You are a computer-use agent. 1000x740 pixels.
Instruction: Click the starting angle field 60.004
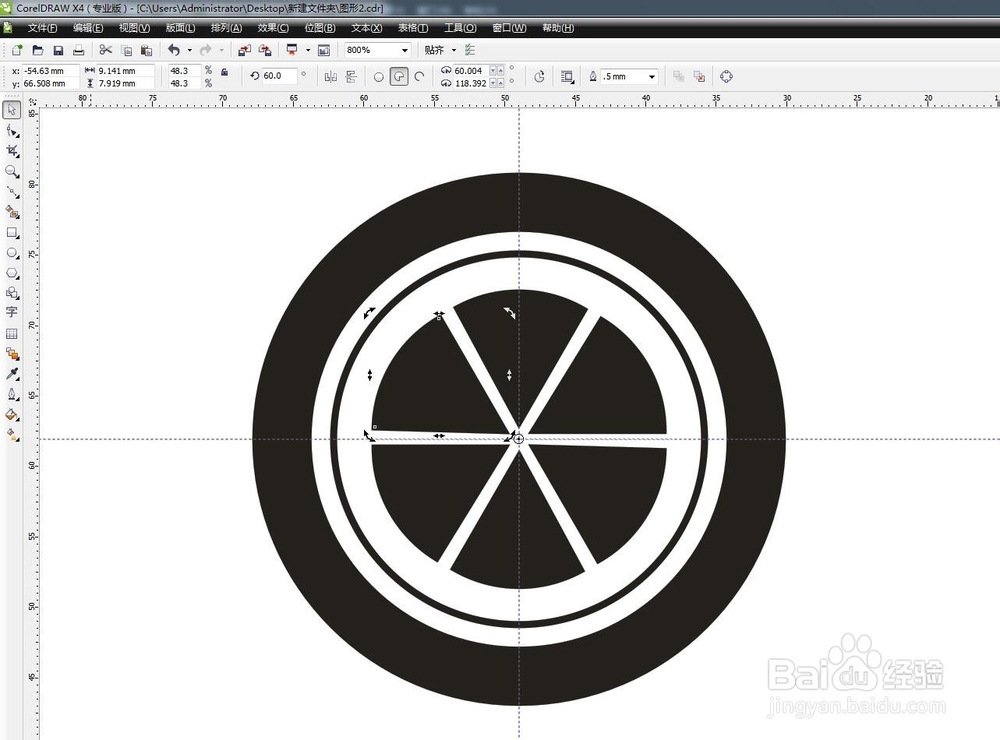point(470,70)
